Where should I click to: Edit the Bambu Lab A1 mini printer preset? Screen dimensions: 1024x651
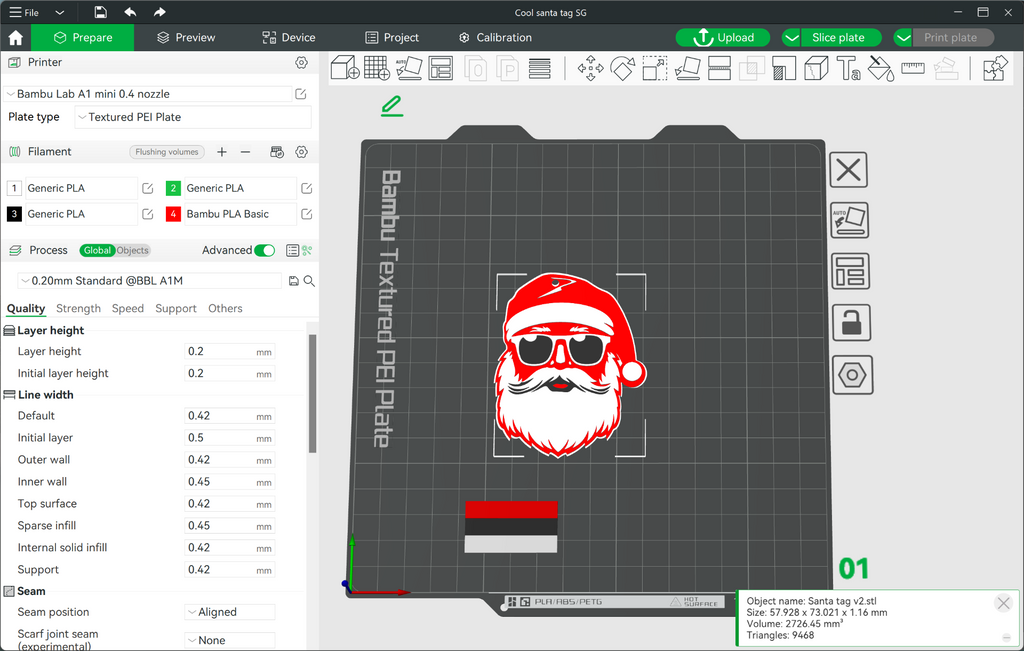pos(300,94)
